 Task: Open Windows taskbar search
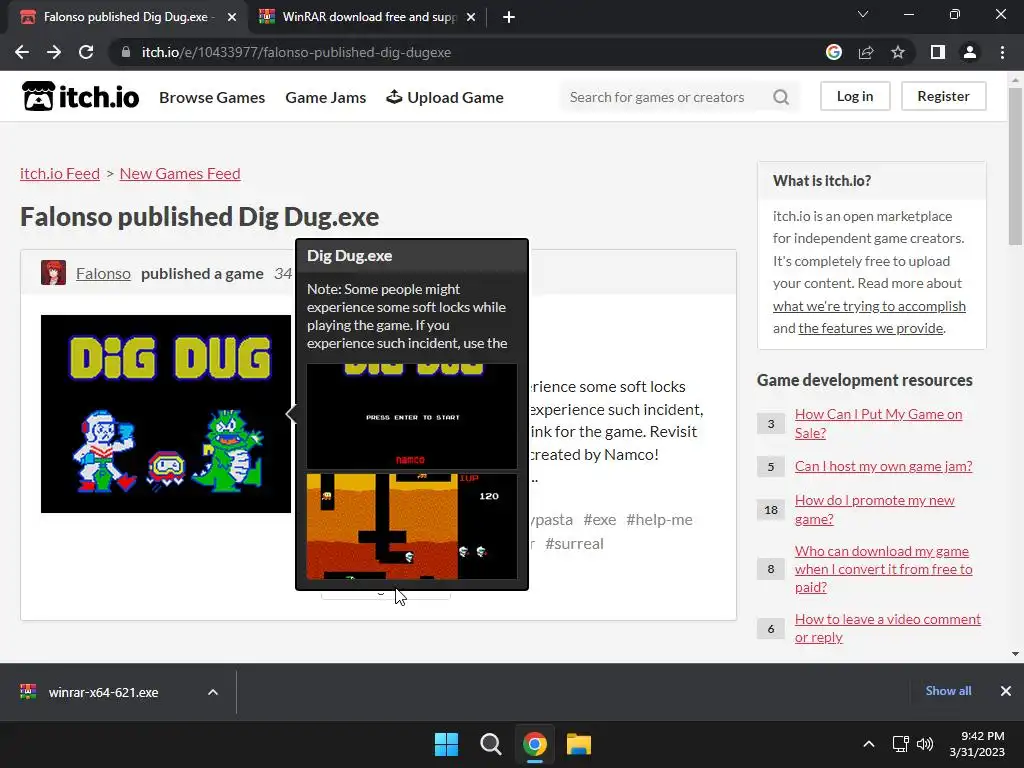(x=490, y=744)
